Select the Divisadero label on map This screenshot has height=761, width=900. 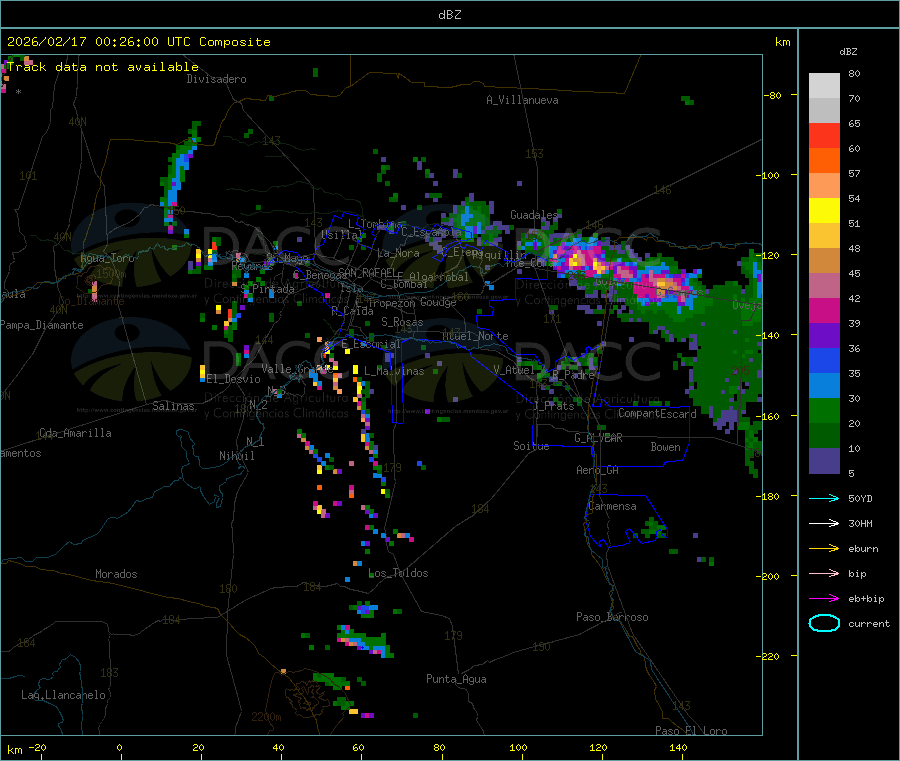pyautogui.click(x=216, y=79)
